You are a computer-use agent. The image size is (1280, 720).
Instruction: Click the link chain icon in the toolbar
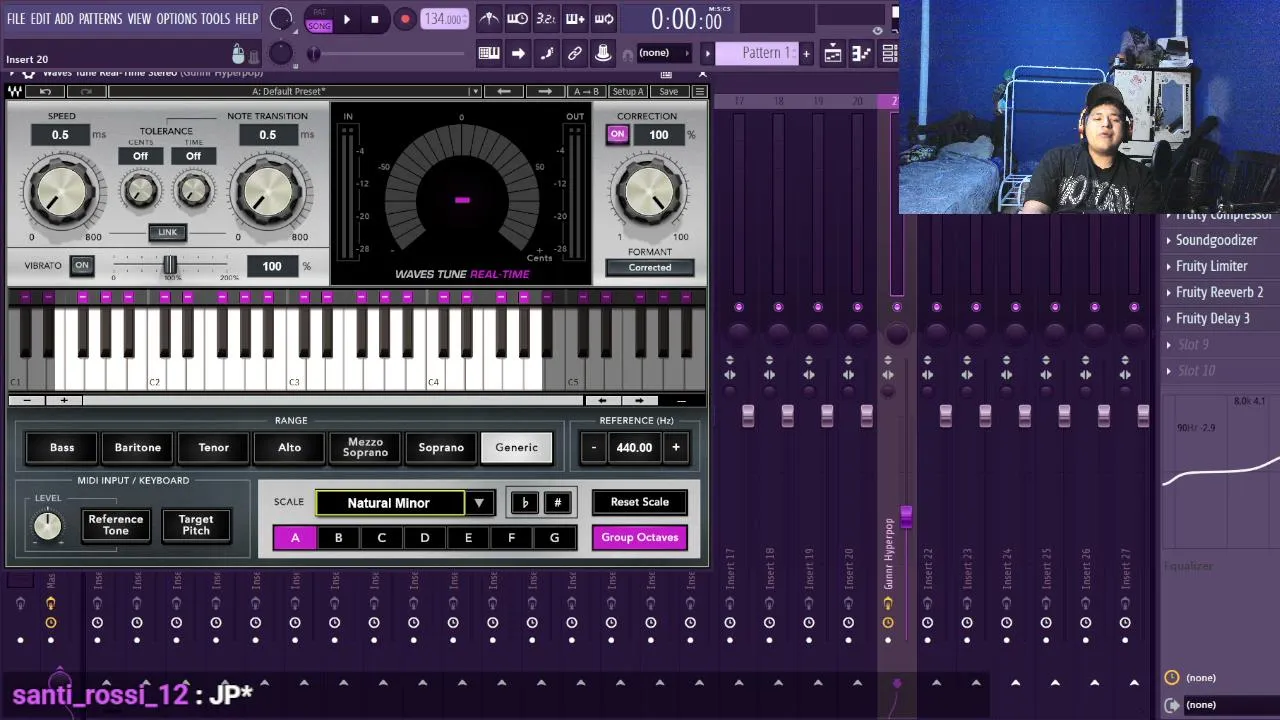[x=575, y=53]
